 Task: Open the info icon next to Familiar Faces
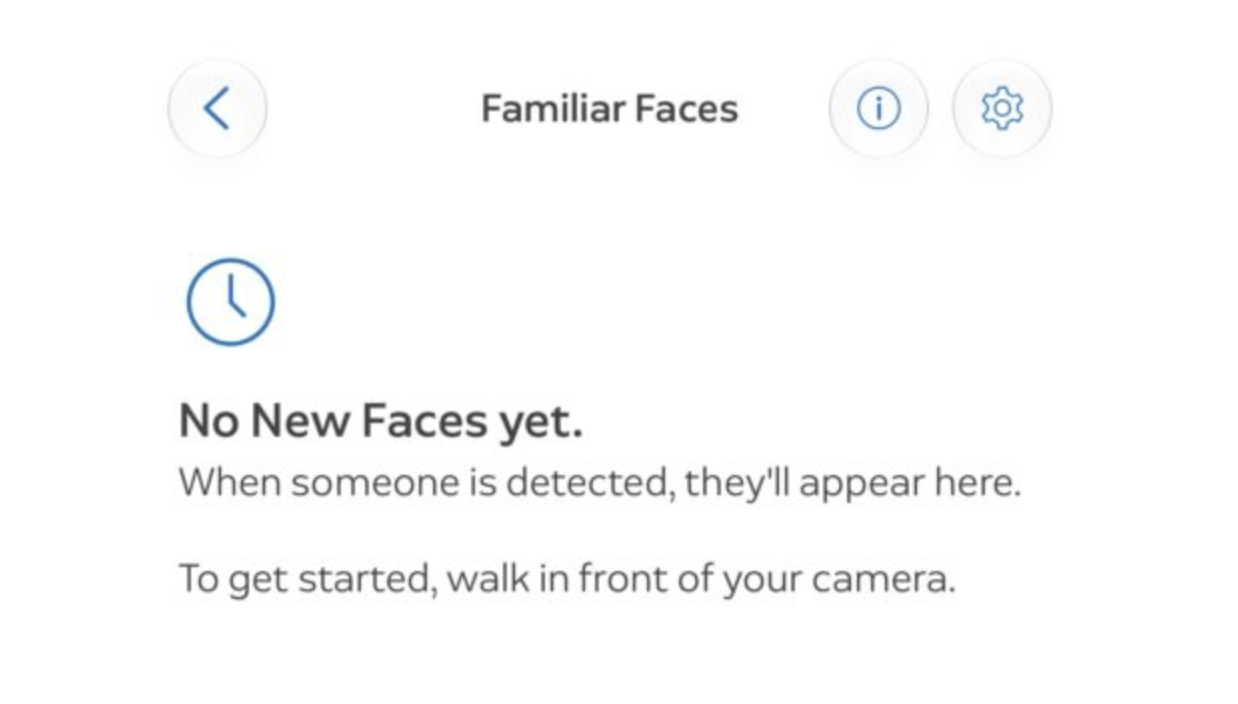(x=878, y=108)
